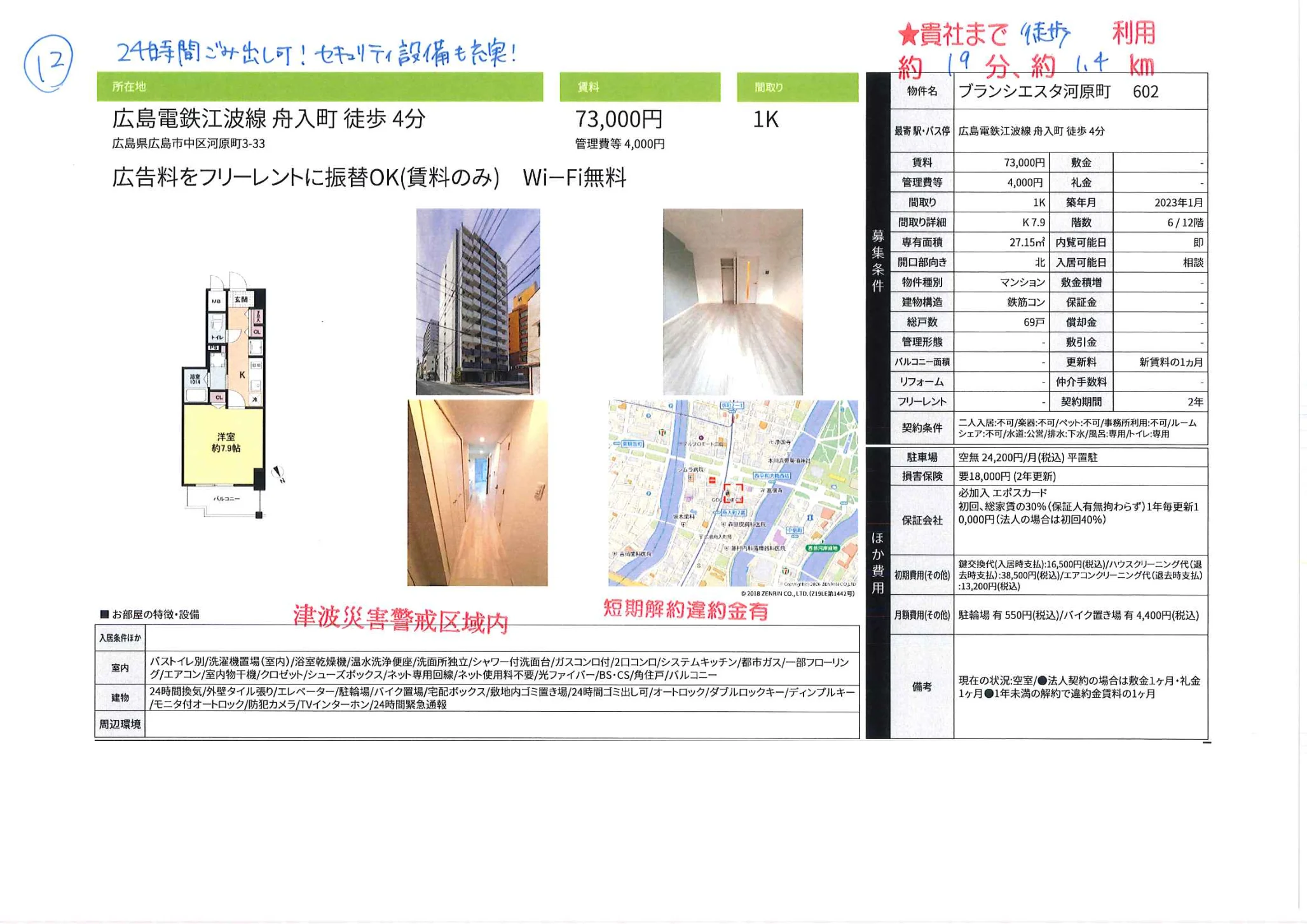The width and height of the screenshot is (1307, 924).
Task: Open the building exterior photo
Action: coord(478,301)
